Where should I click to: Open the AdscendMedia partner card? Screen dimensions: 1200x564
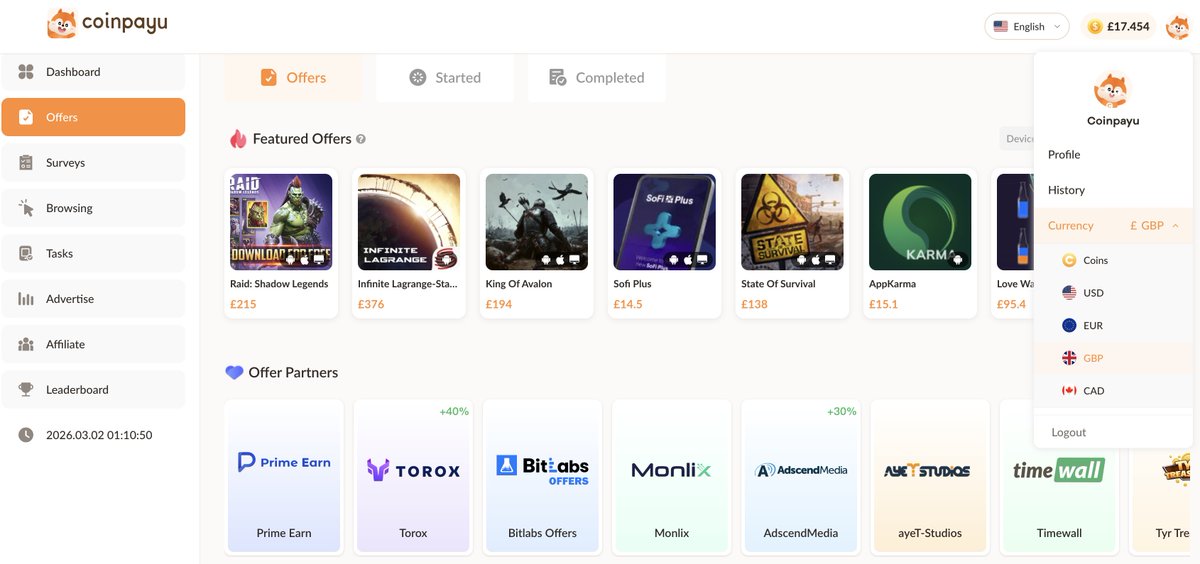[x=800, y=476]
